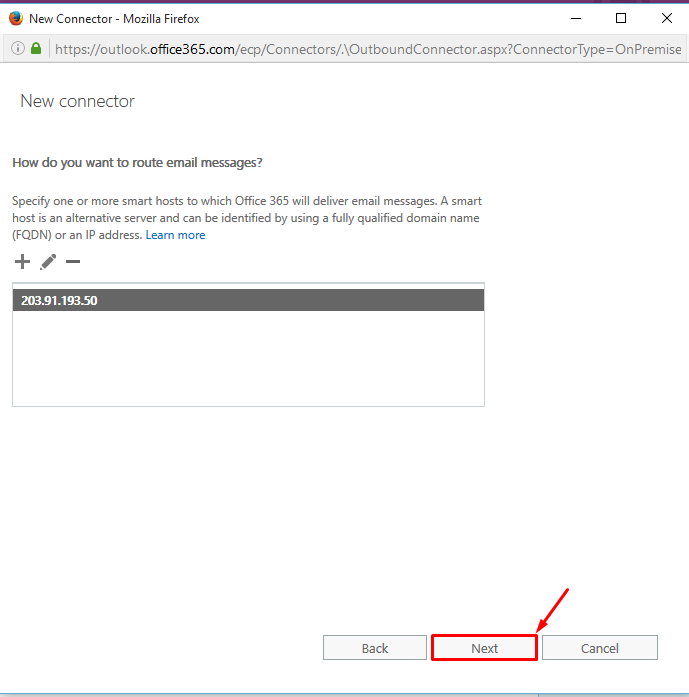689x697 pixels.
Task: Cancel the new connector wizard
Action: coord(600,648)
